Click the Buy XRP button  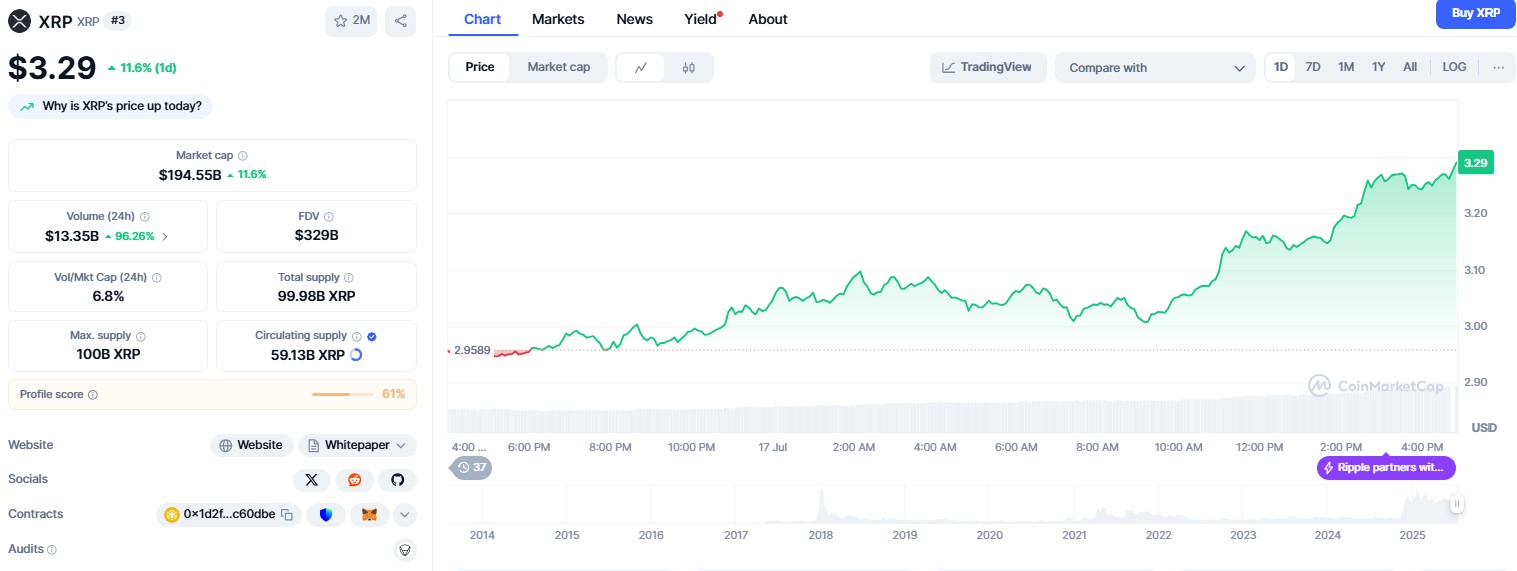(x=1475, y=14)
